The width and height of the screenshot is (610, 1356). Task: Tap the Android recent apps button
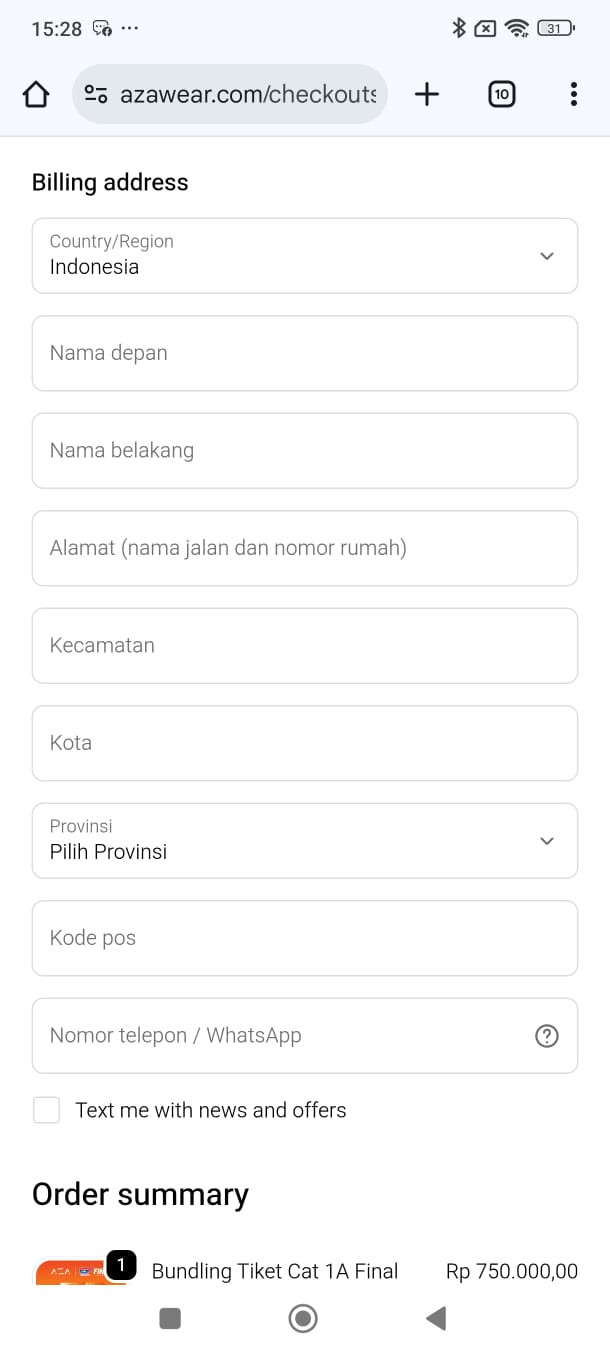coord(169,1318)
